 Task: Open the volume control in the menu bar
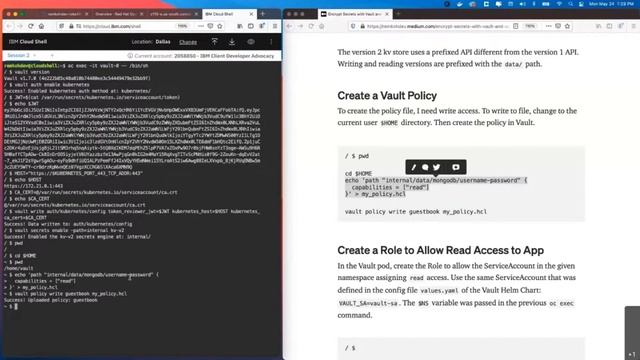point(522,4)
